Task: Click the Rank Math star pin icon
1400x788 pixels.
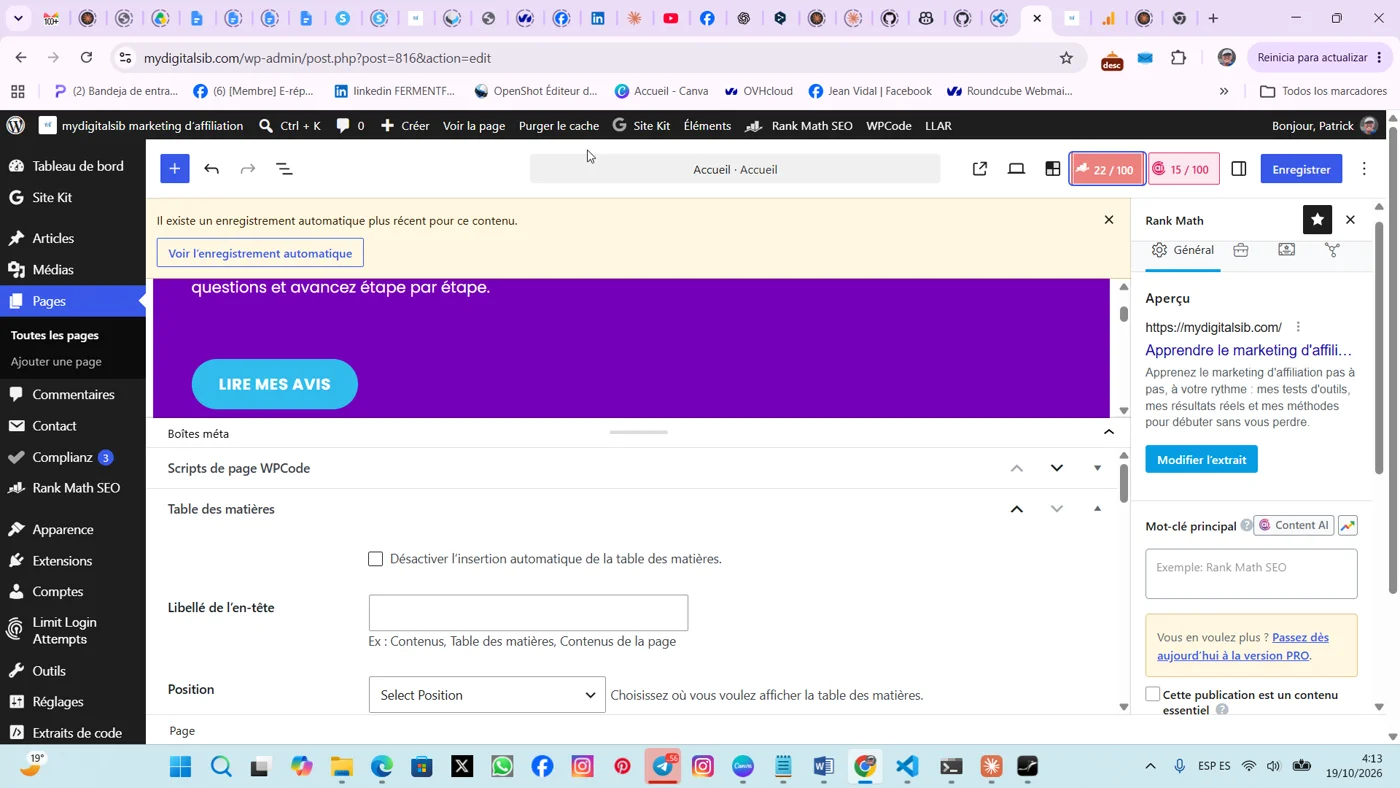Action: click(1317, 220)
